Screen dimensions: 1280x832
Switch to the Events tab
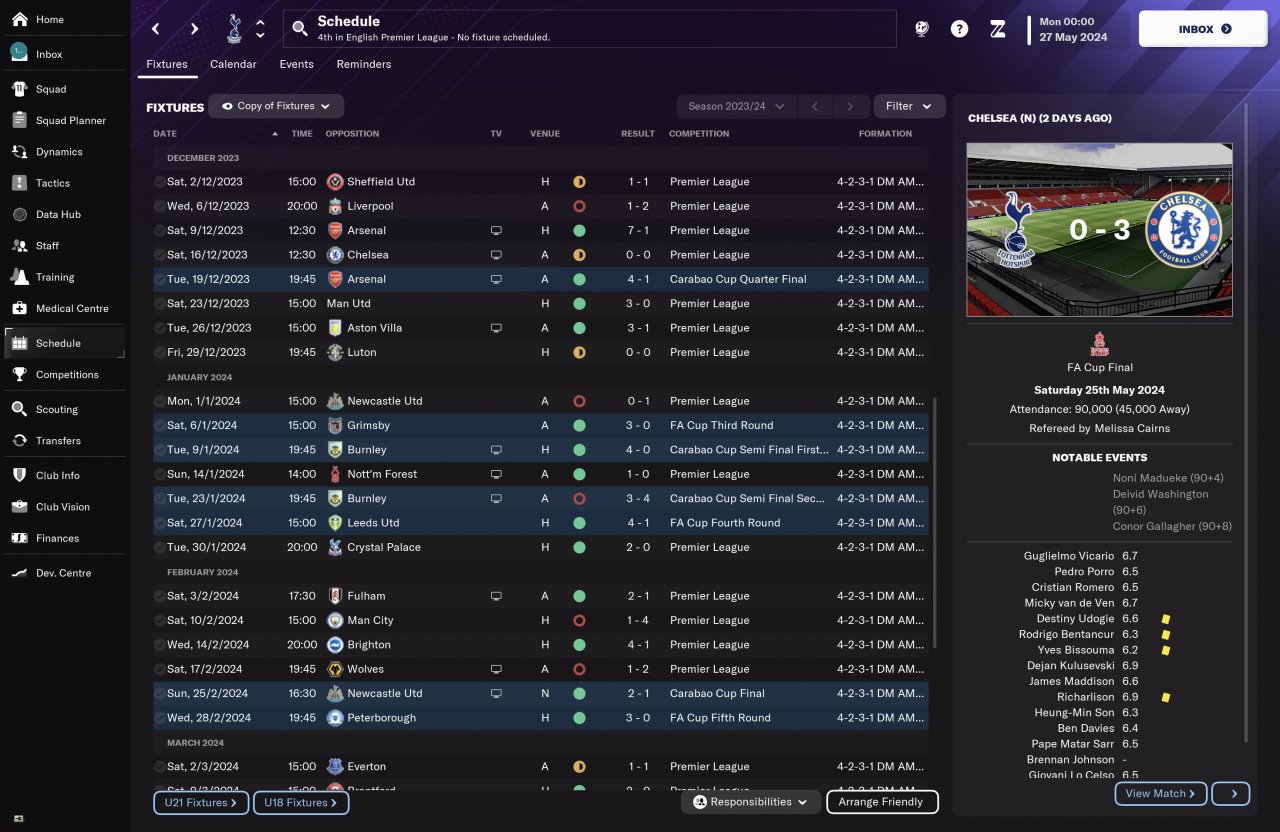coord(296,64)
